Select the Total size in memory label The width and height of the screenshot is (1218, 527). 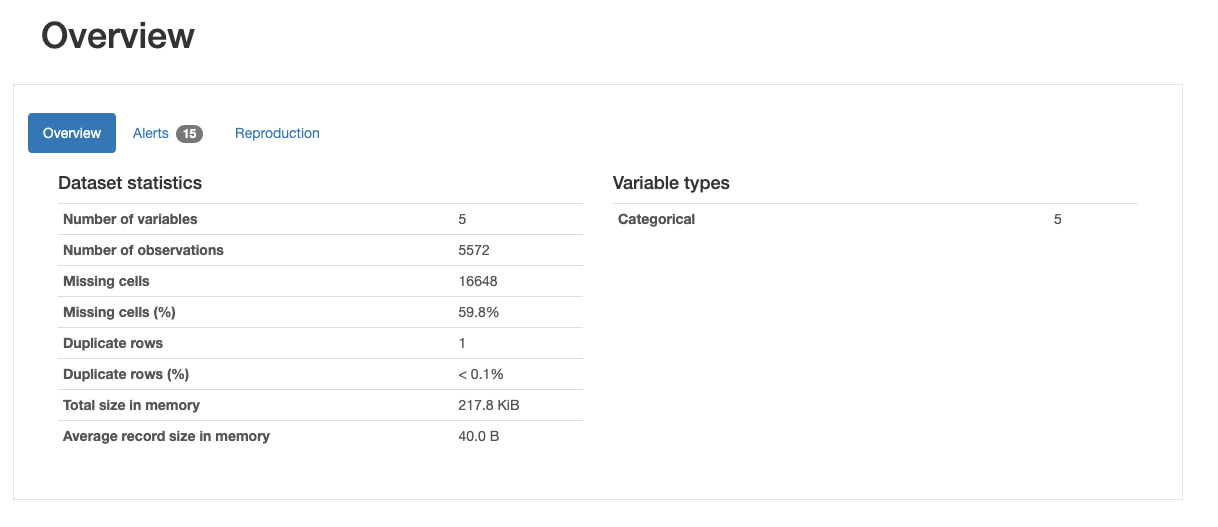131,405
